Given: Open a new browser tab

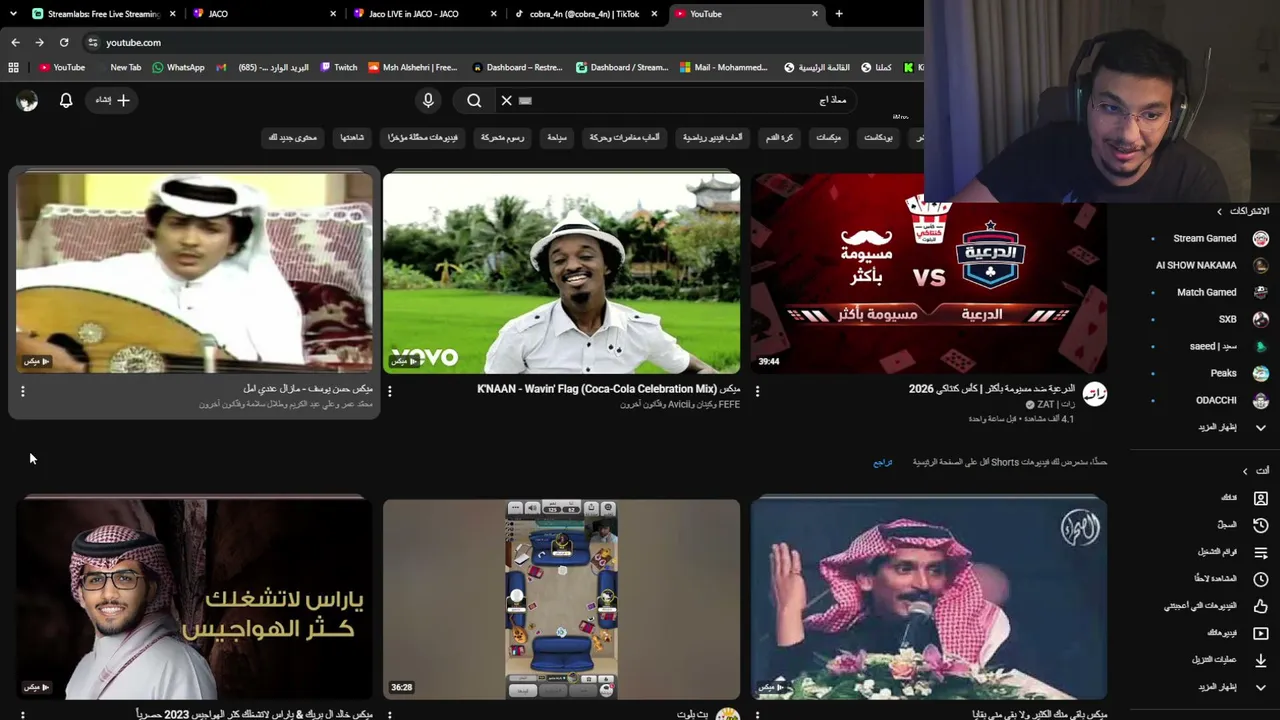Looking at the screenshot, I should [839, 14].
